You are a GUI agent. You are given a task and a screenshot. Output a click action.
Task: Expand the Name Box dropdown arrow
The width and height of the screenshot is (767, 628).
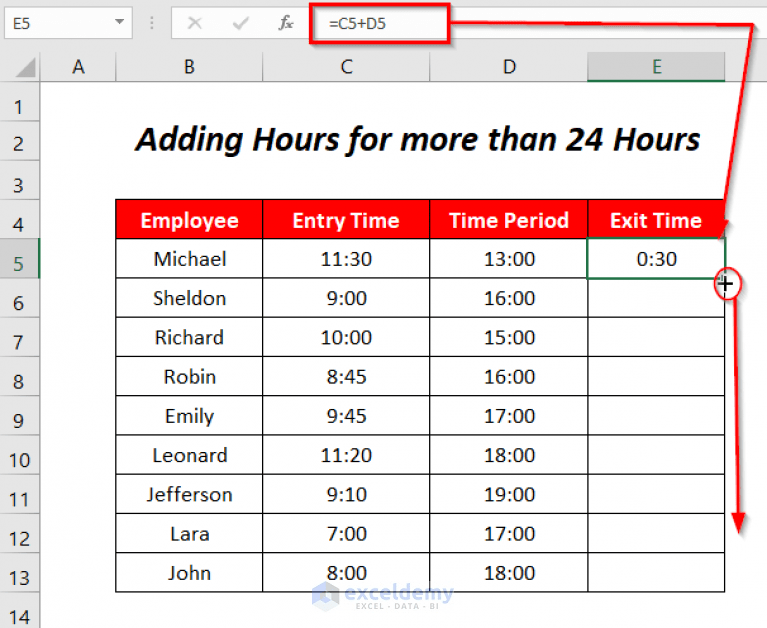pos(119,22)
